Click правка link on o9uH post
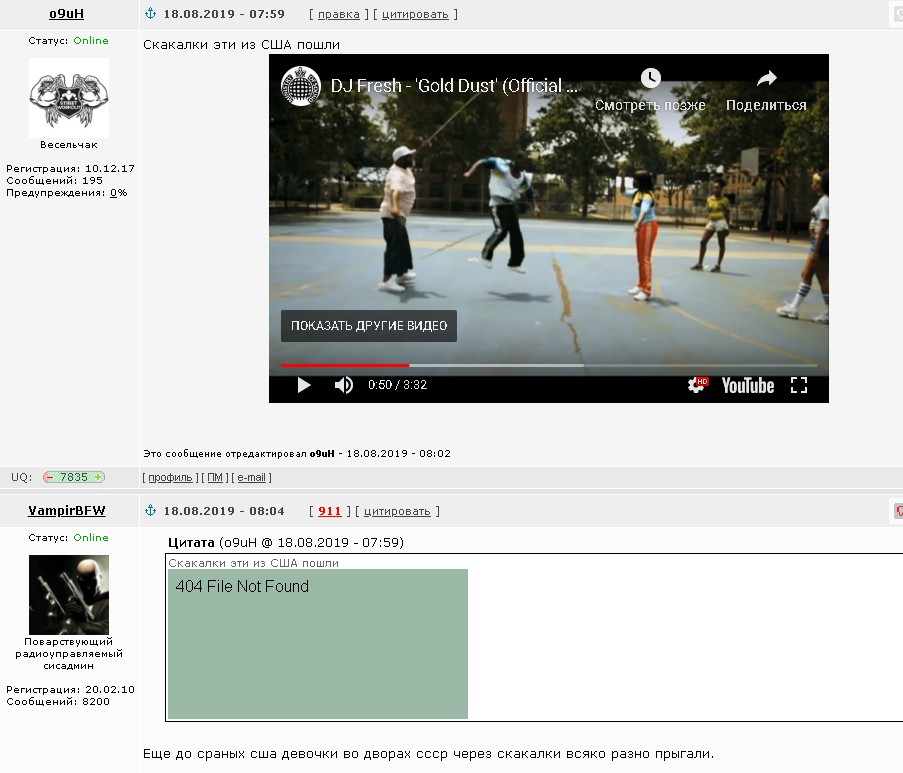The image size is (903, 773). click(339, 14)
